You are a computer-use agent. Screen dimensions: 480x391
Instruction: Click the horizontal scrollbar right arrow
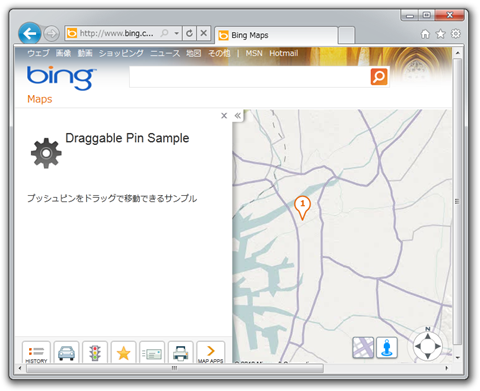[447, 368]
